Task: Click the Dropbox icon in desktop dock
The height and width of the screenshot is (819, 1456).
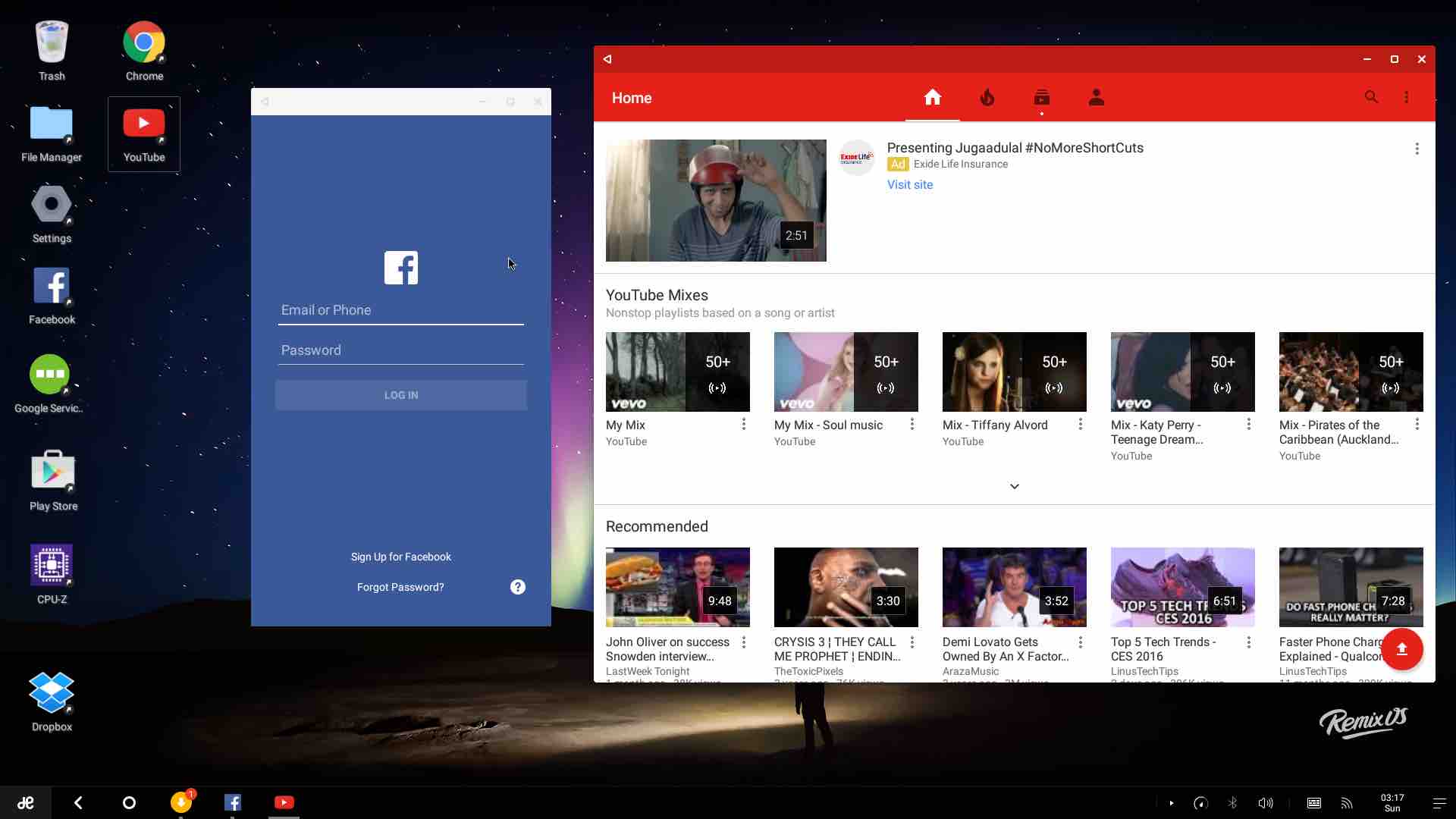Action: click(x=51, y=693)
